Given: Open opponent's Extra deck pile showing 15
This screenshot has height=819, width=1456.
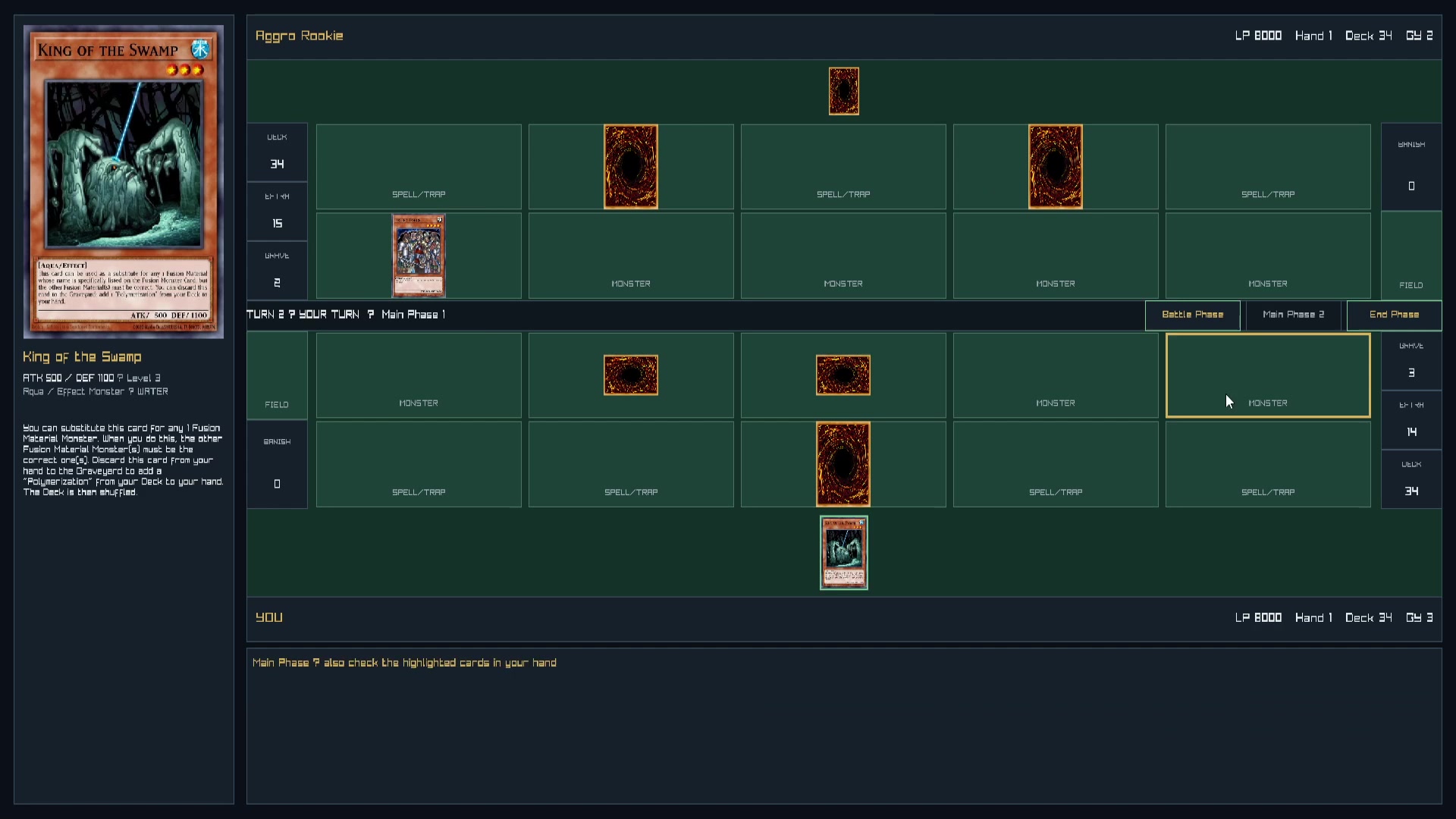Looking at the screenshot, I should (277, 212).
